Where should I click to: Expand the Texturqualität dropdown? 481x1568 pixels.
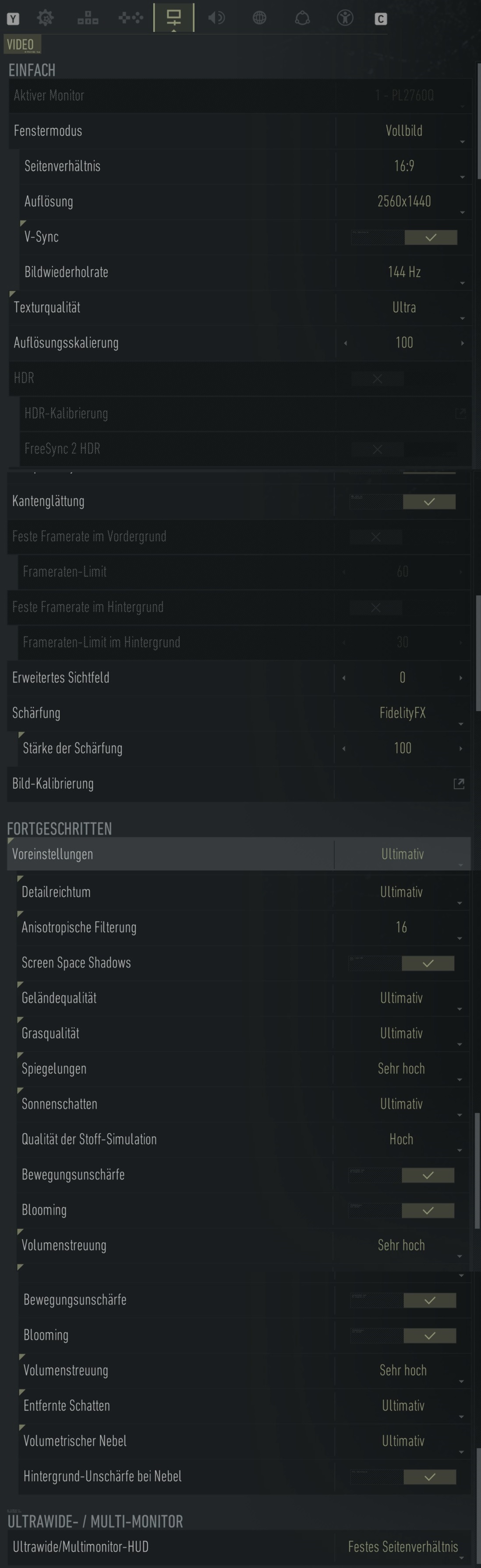pos(403,307)
